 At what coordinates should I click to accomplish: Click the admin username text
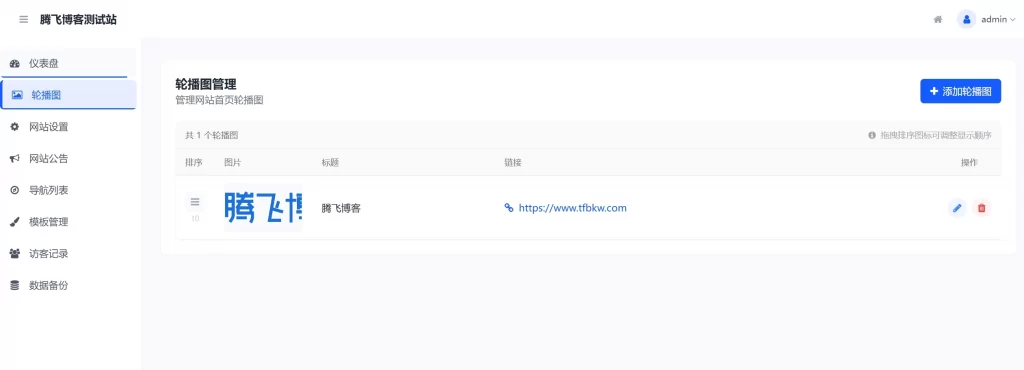(x=994, y=20)
